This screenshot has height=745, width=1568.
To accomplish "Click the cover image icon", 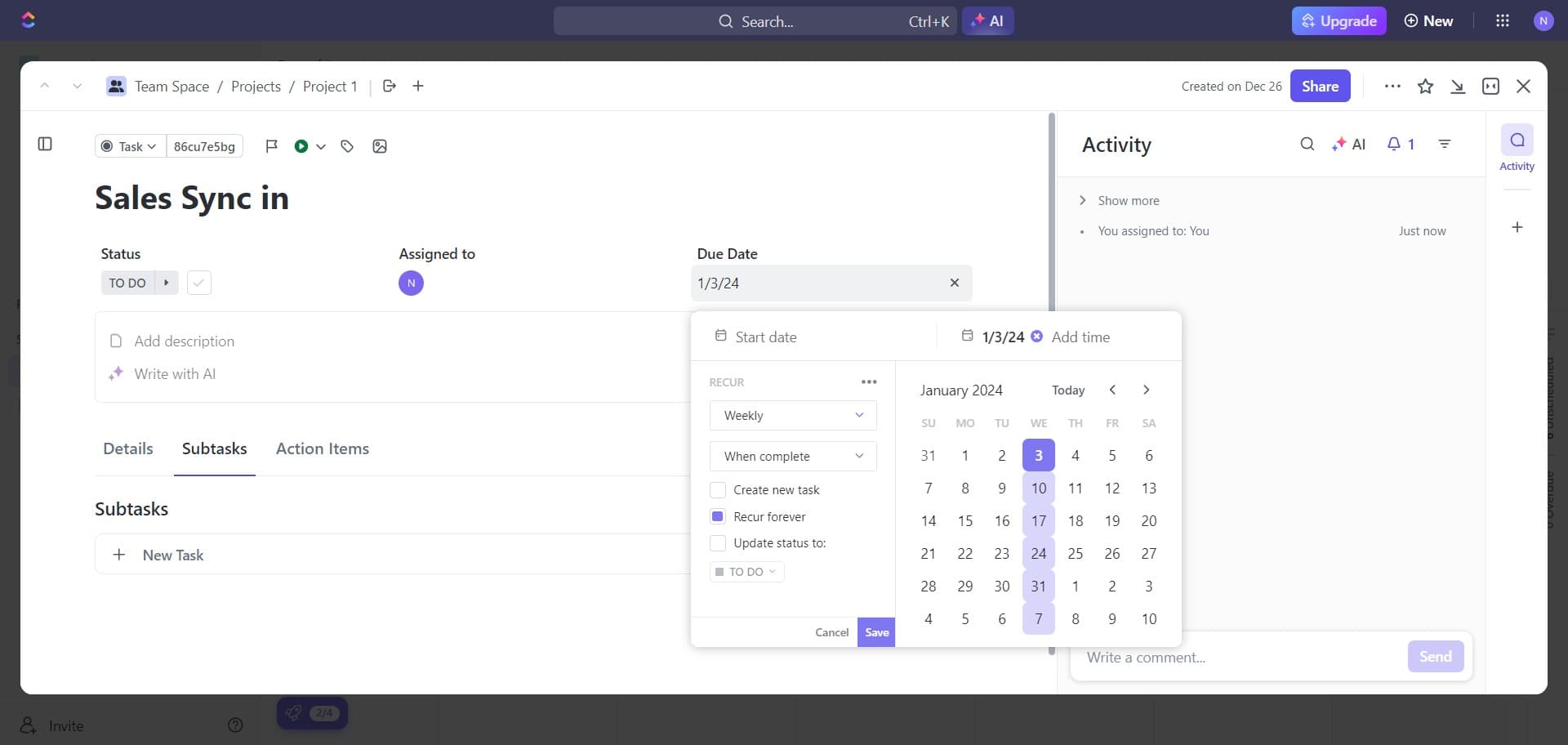I will click(380, 146).
